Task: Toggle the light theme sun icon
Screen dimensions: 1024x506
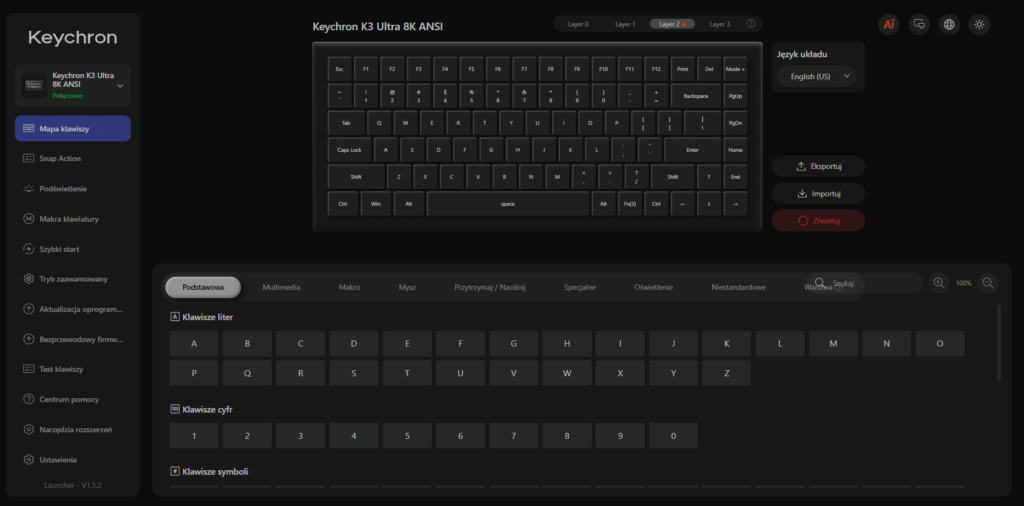Action: [x=979, y=24]
